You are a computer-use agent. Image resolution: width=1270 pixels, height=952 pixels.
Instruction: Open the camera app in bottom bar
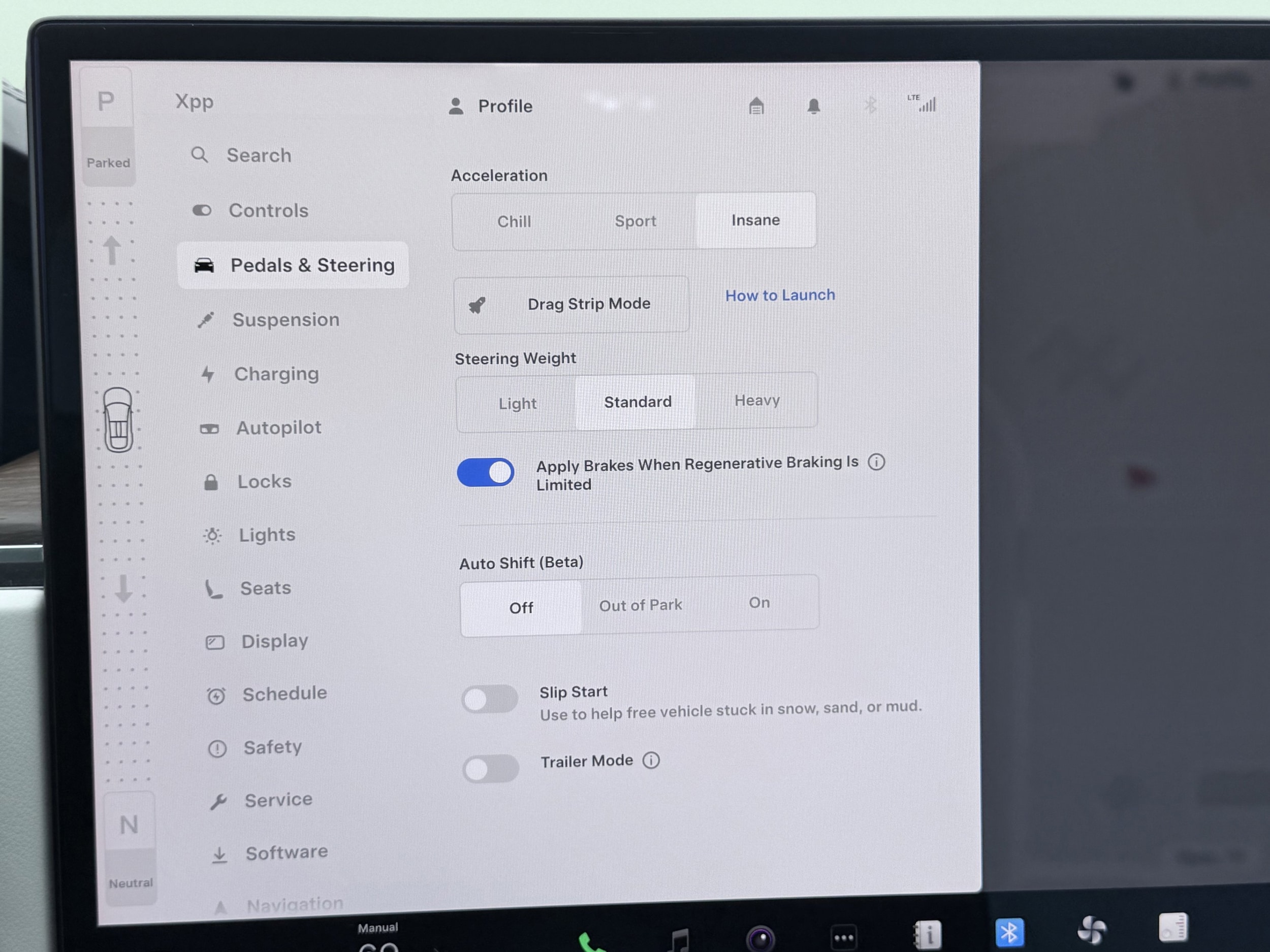tap(760, 939)
